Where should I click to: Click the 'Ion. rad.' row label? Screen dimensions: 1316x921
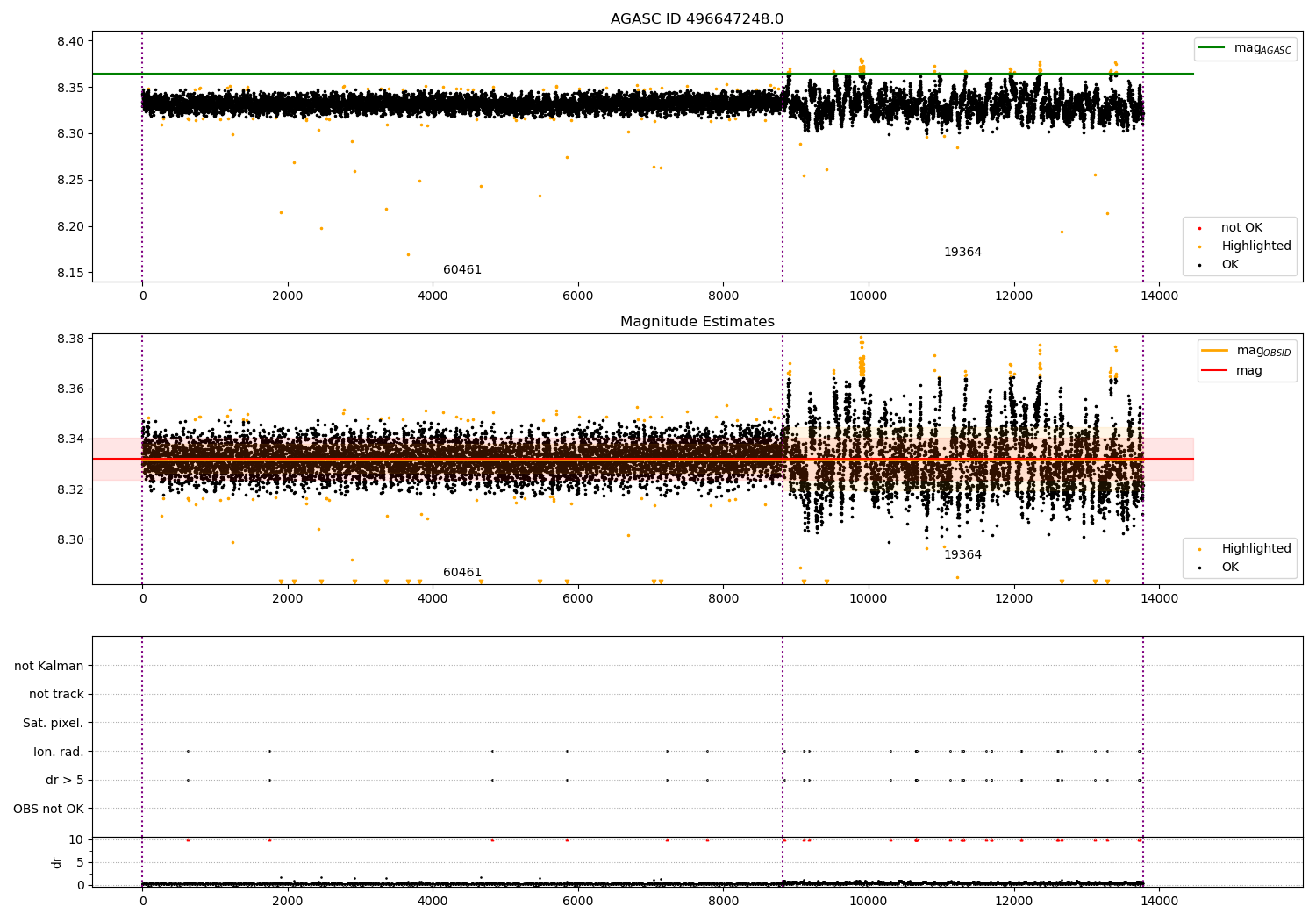[59, 752]
